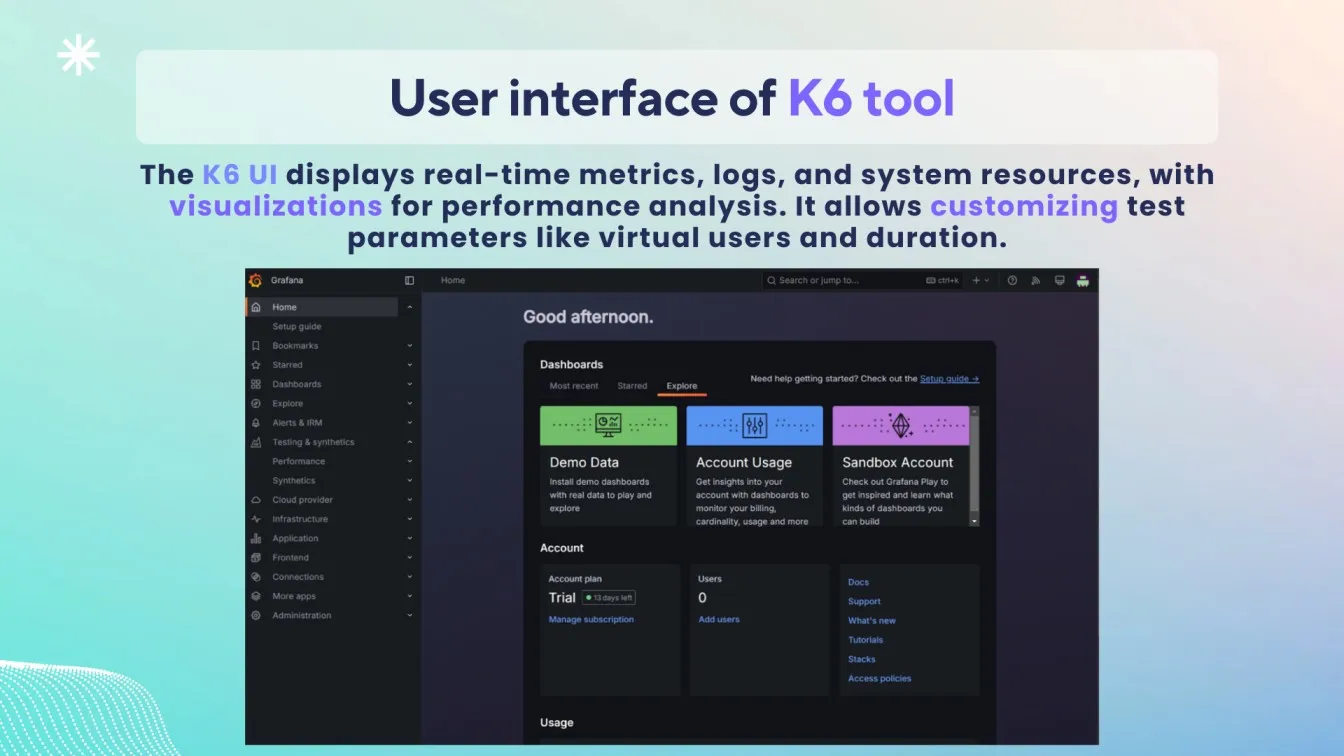Collapse the Testing & synthetics chevron

410,442
